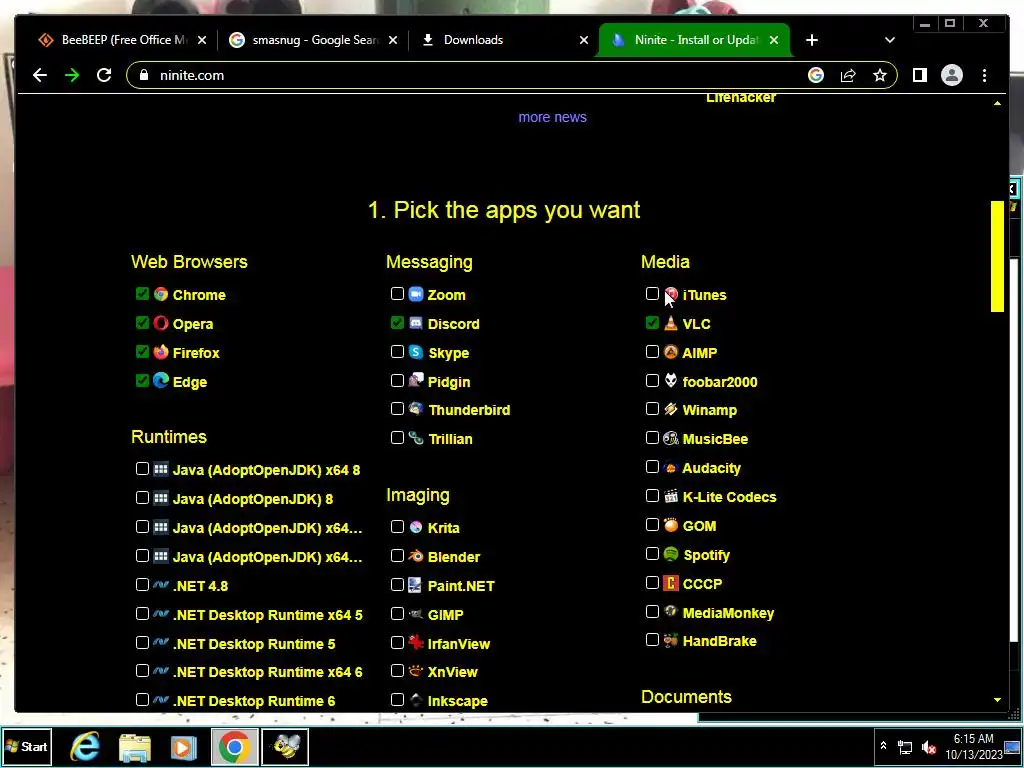
Task: Tick the Skype checkbox
Action: click(x=397, y=351)
